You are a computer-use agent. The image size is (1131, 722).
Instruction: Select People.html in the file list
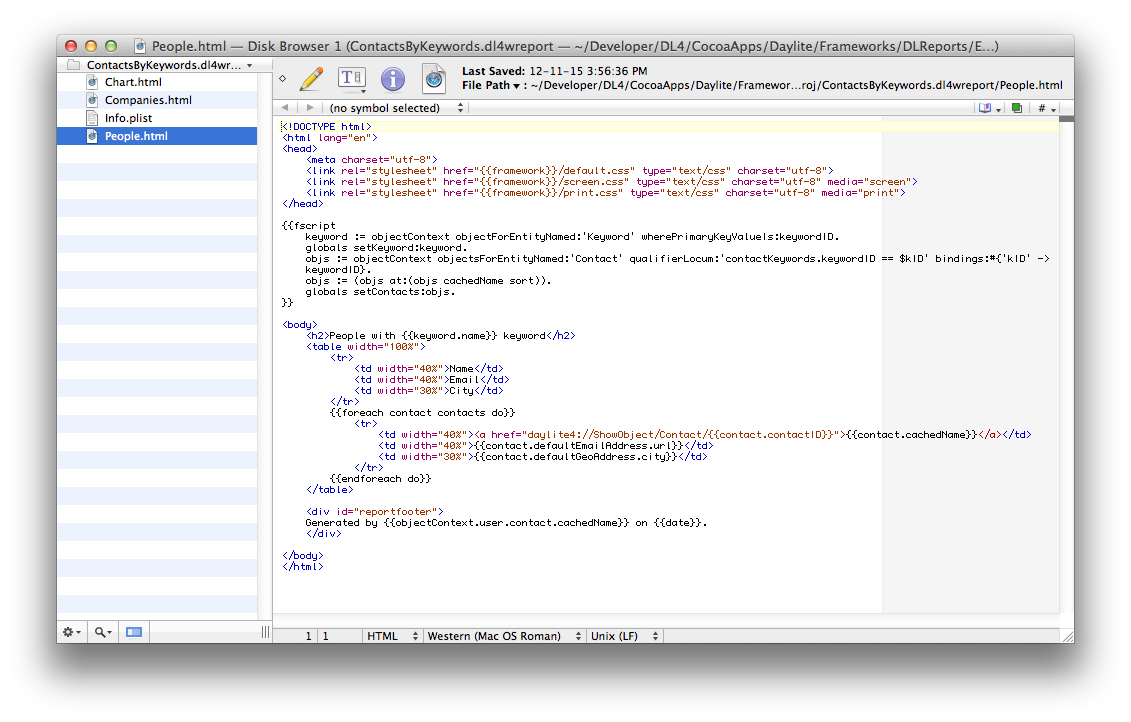tap(157, 136)
